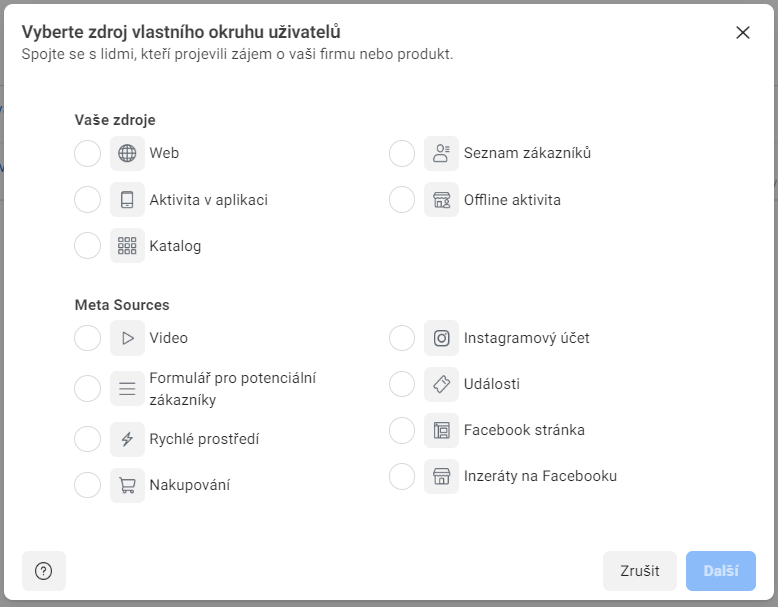Viewport: 778px width, 607px height.
Task: Click the shopping cart Nakupování icon
Action: tap(127, 485)
